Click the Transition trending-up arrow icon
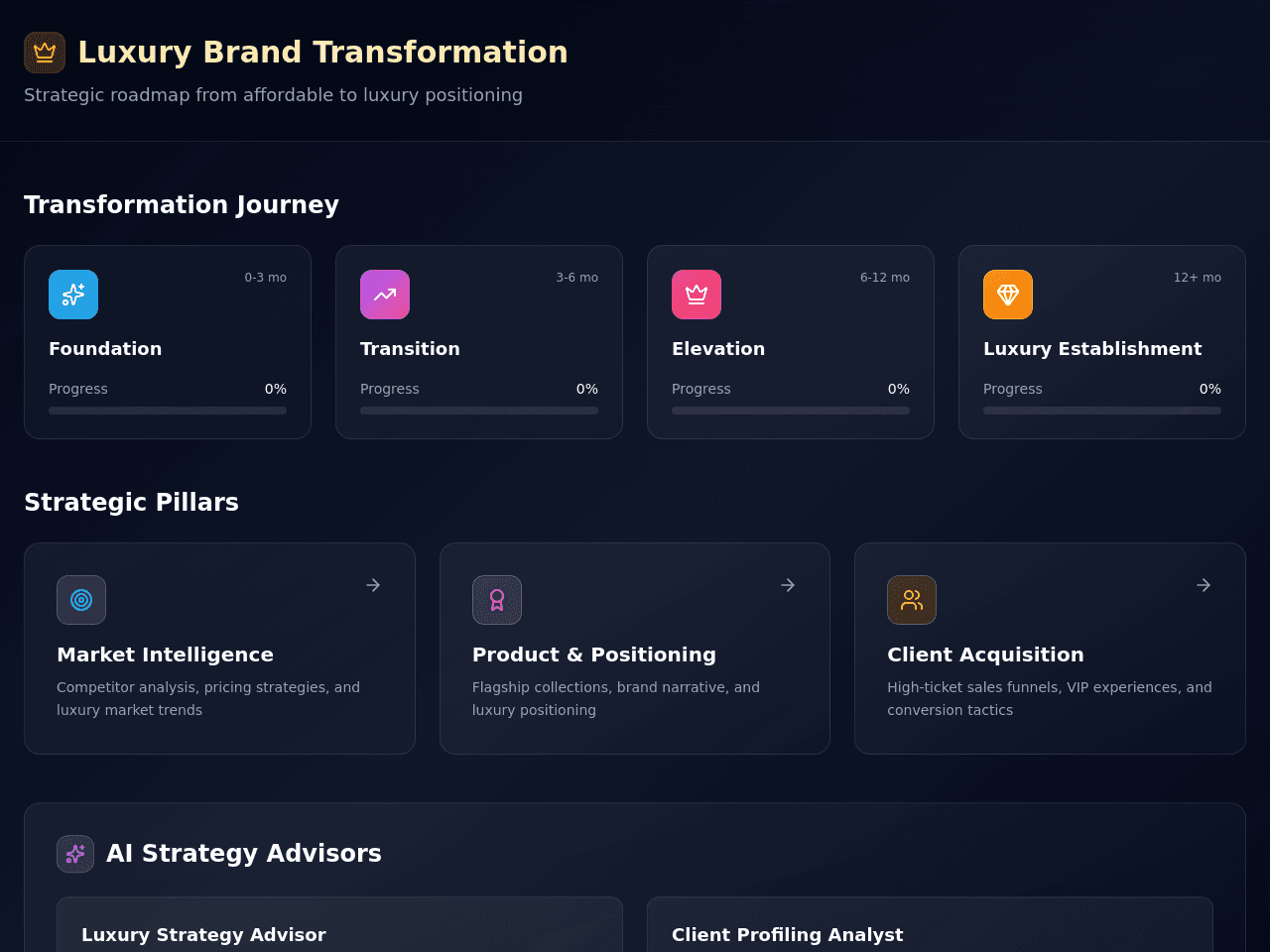Screen dimensions: 1270x952 coord(385,295)
